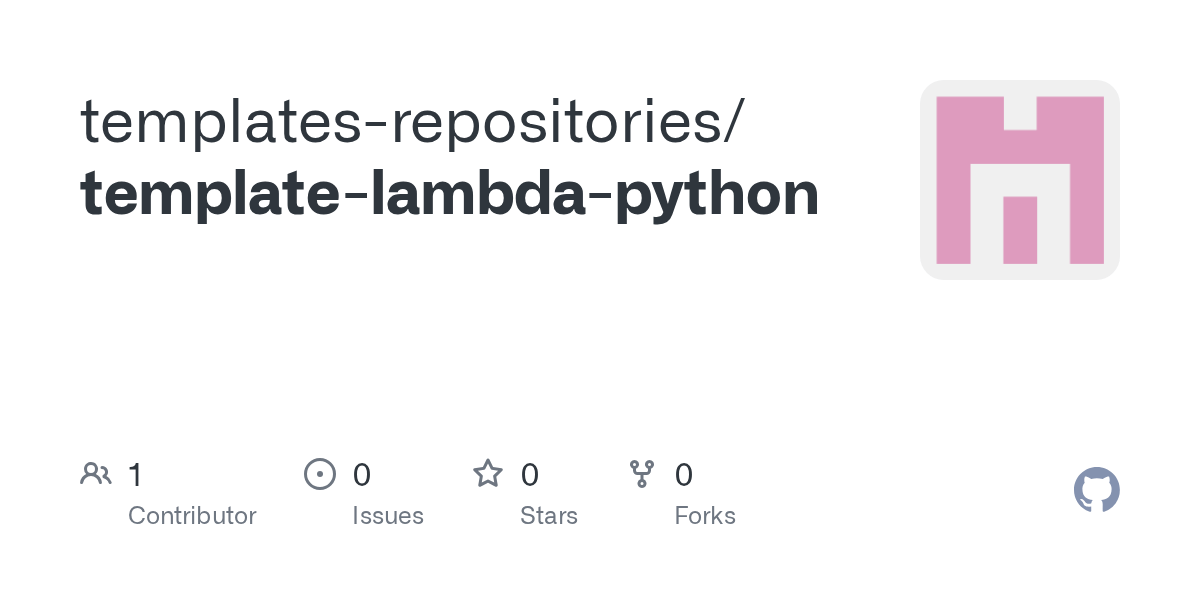Select the Issues label

point(388,516)
